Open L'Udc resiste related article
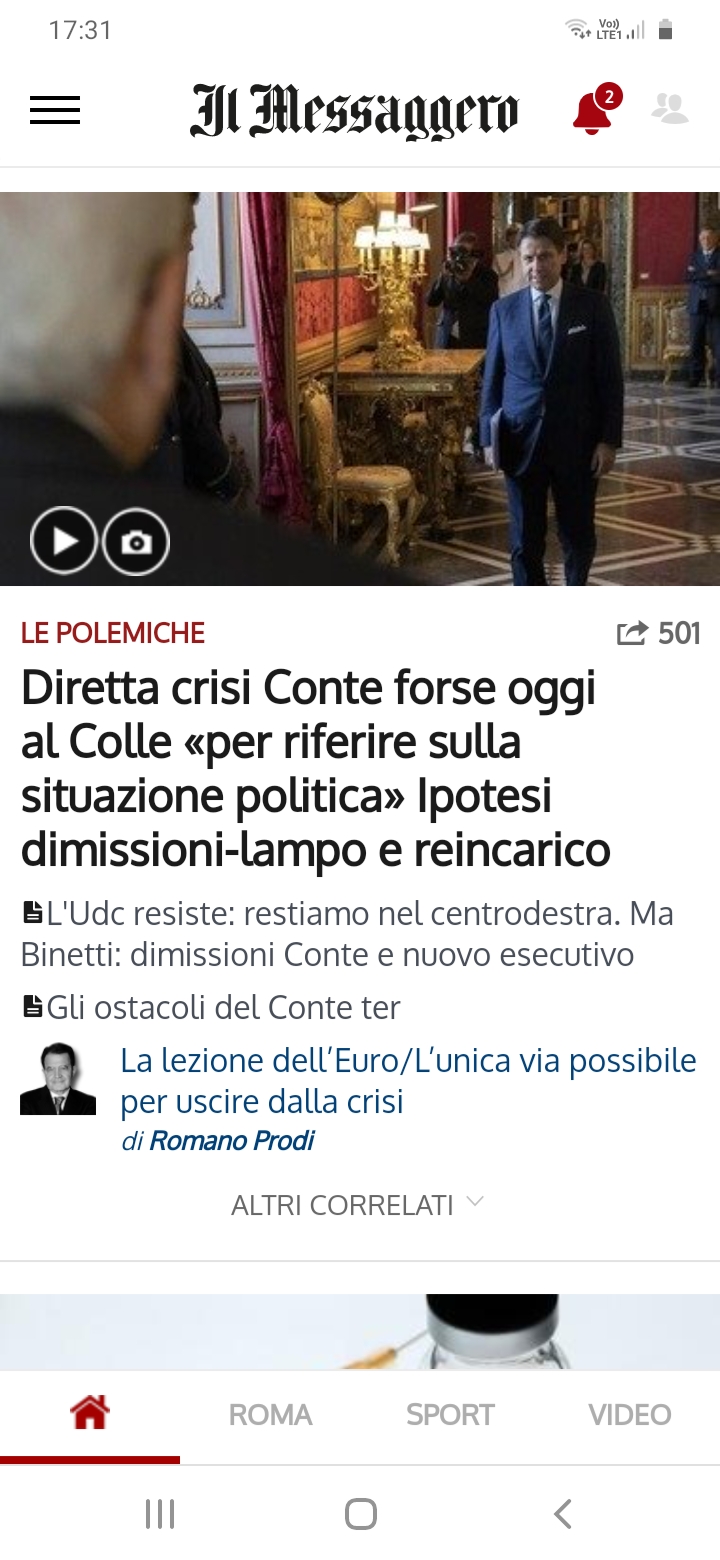Viewport: 720px width, 1560px height. 347,934
